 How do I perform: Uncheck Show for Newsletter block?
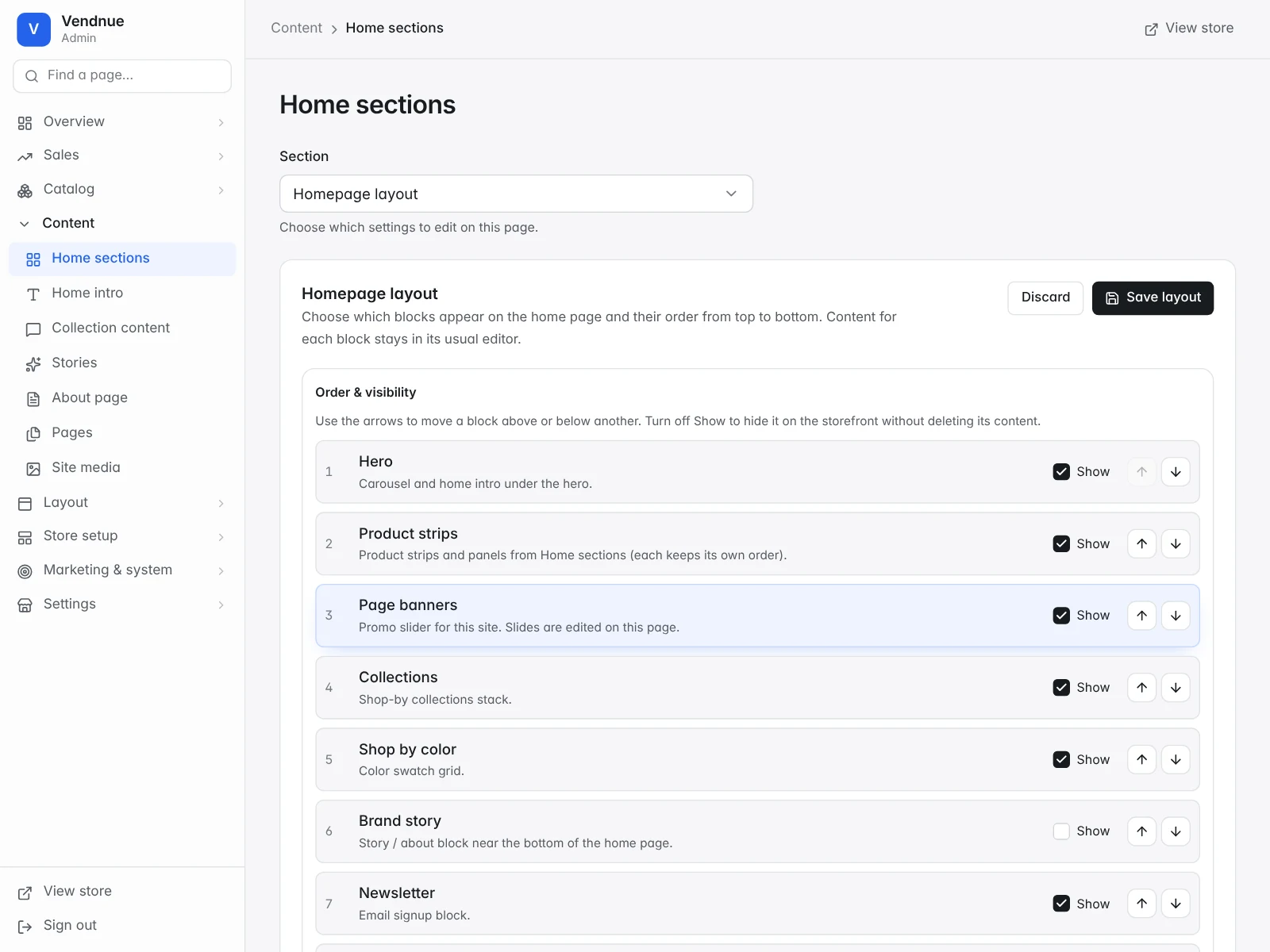(x=1061, y=904)
